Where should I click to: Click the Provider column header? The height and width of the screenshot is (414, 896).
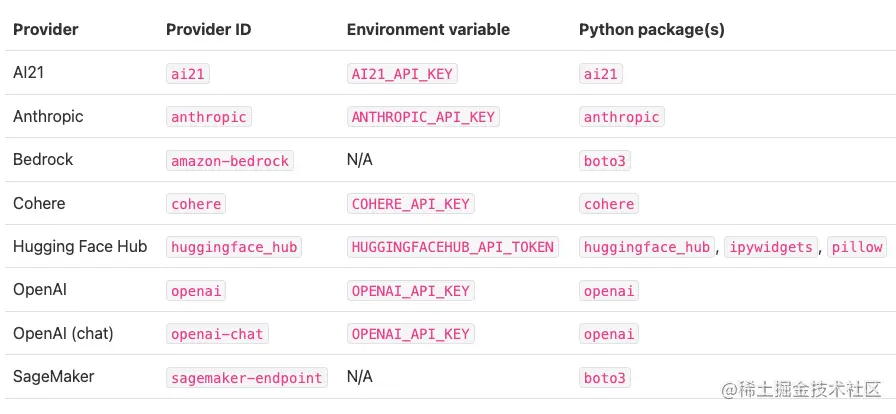(46, 30)
